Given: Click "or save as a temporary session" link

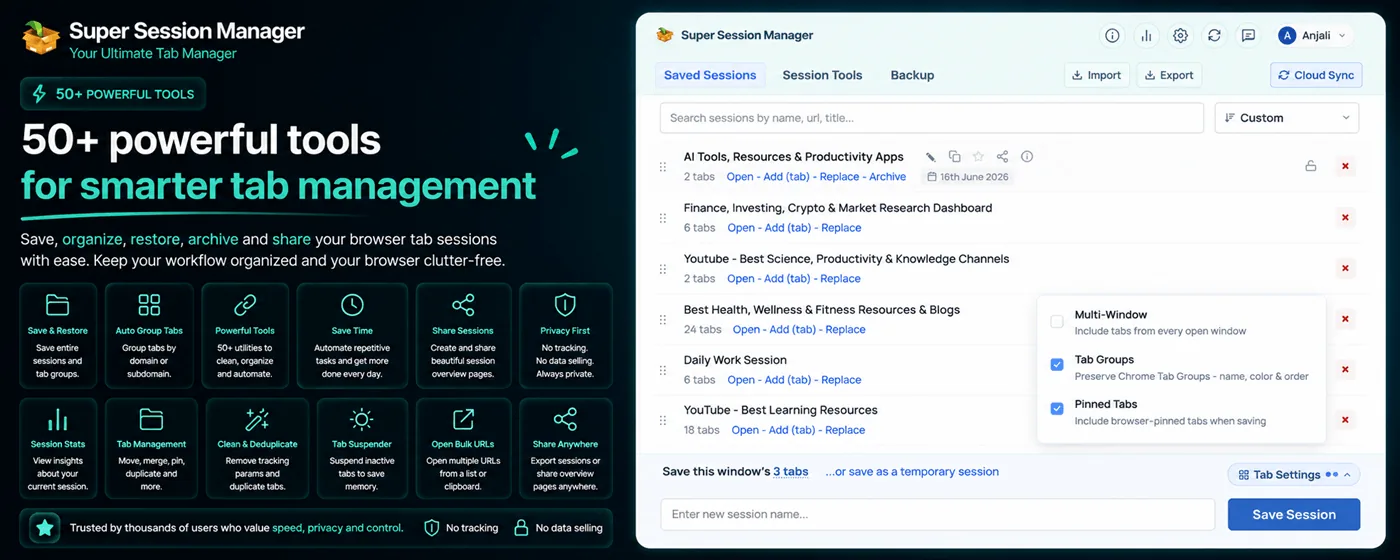Looking at the screenshot, I should [x=912, y=472].
